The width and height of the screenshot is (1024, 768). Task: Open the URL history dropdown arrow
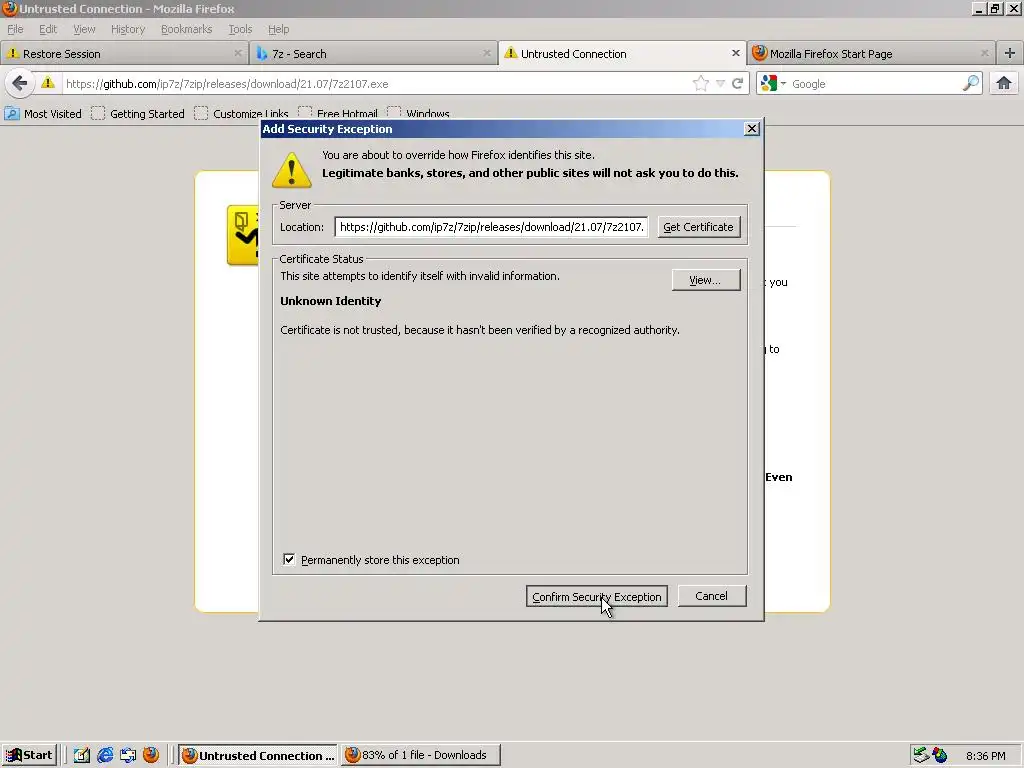pos(720,84)
